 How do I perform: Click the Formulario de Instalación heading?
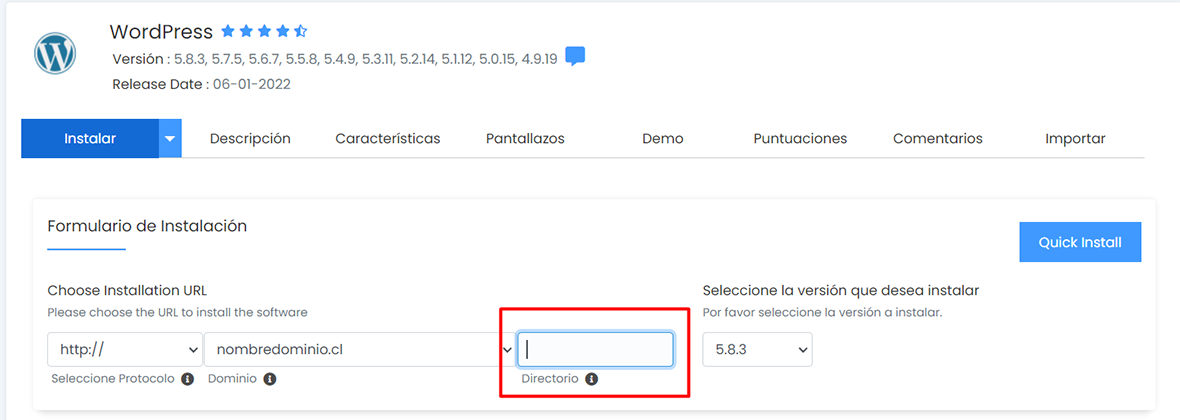[x=147, y=226]
